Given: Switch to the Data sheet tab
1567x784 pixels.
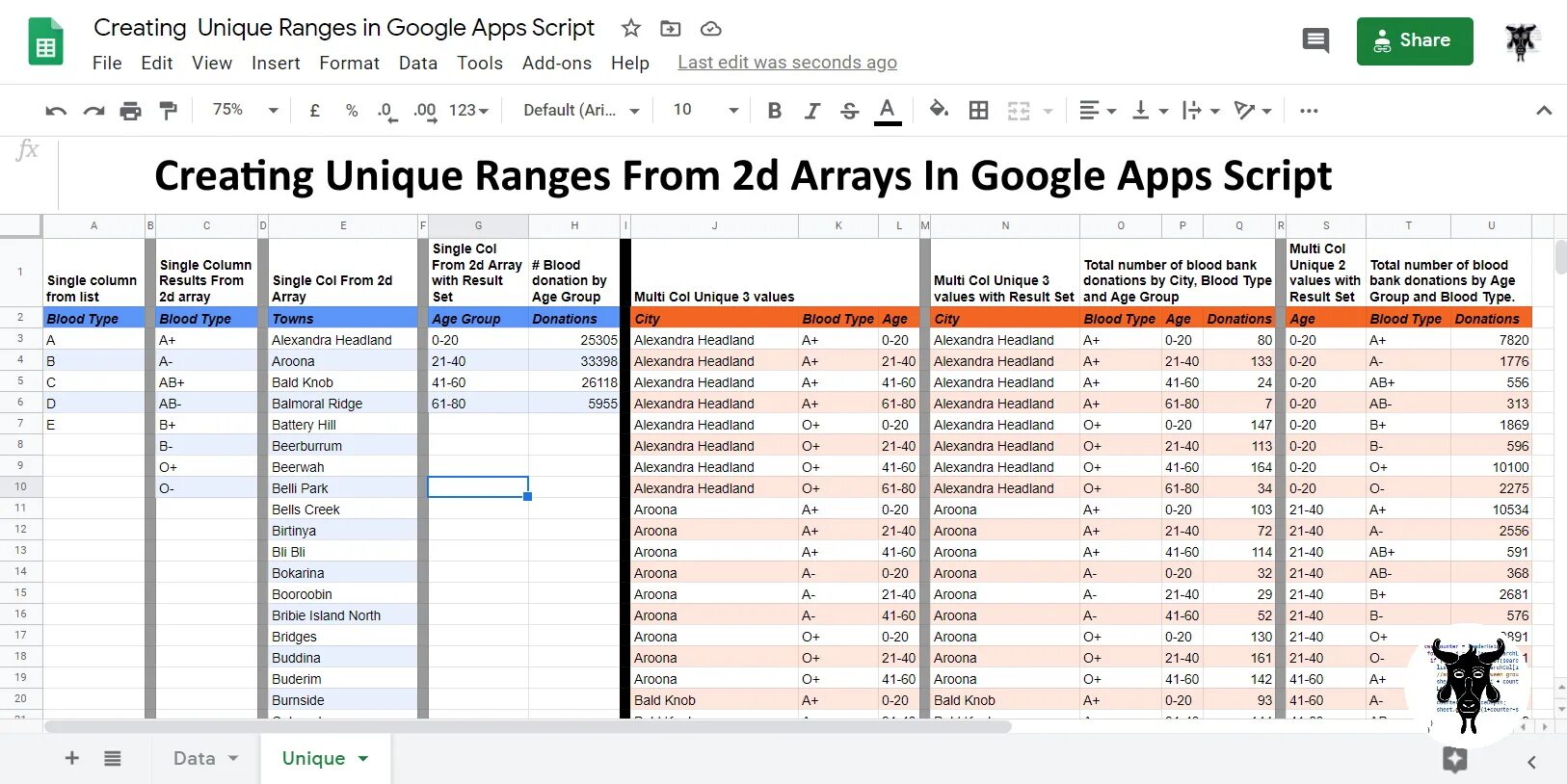Looking at the screenshot, I should [195, 758].
